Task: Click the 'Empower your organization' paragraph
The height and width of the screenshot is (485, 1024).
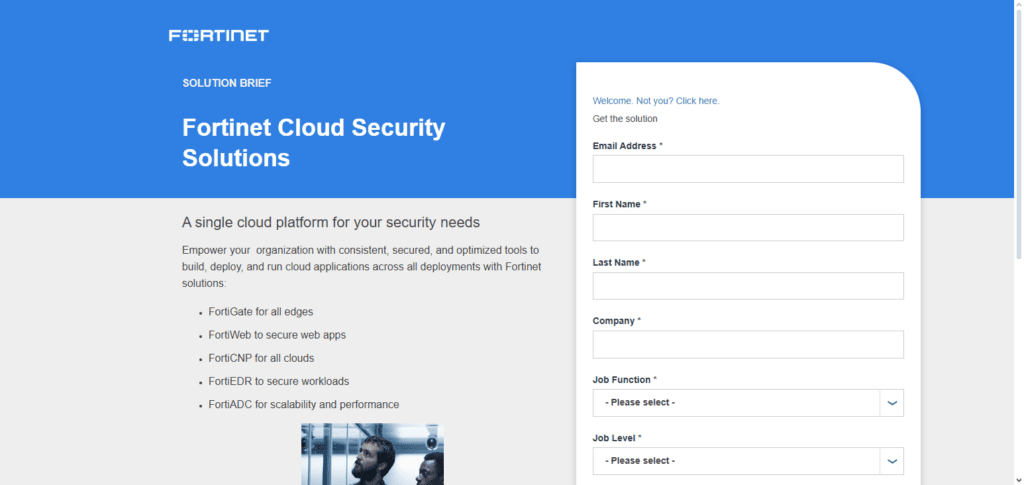Action: click(x=362, y=266)
